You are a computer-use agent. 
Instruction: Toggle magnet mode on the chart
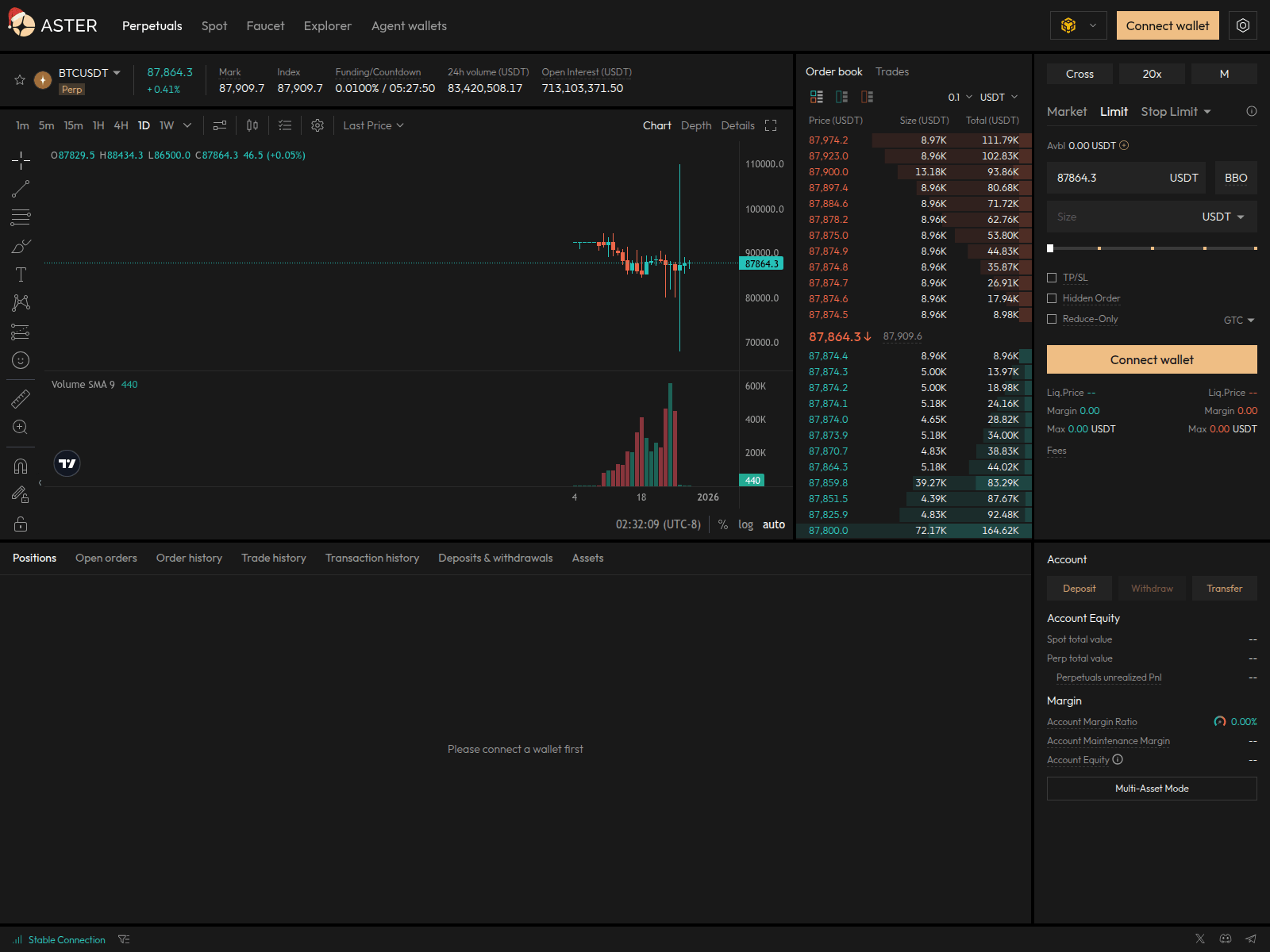click(21, 466)
